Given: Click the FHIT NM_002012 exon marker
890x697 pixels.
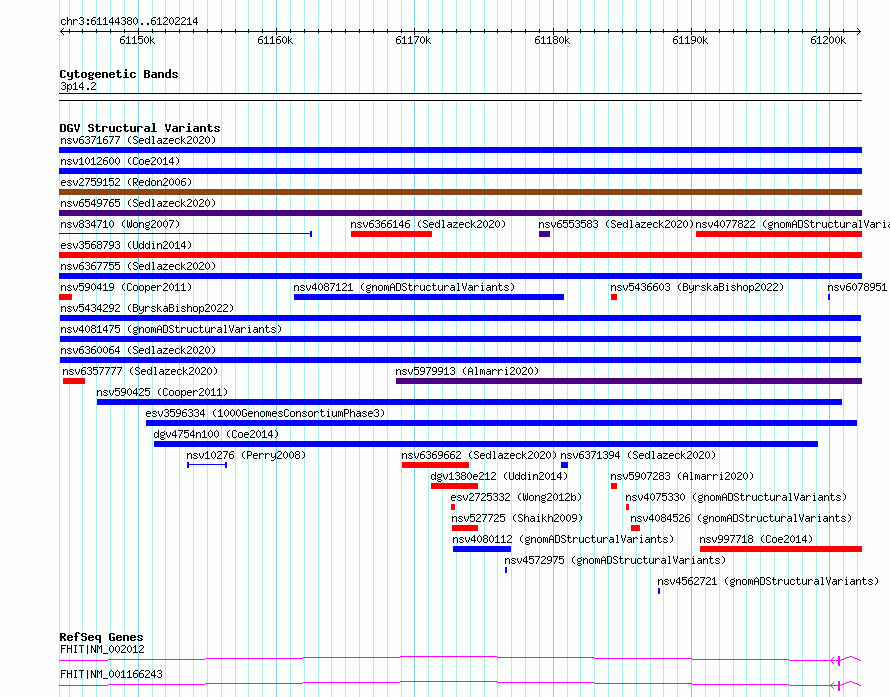Looking at the screenshot, I should click(x=838, y=661).
